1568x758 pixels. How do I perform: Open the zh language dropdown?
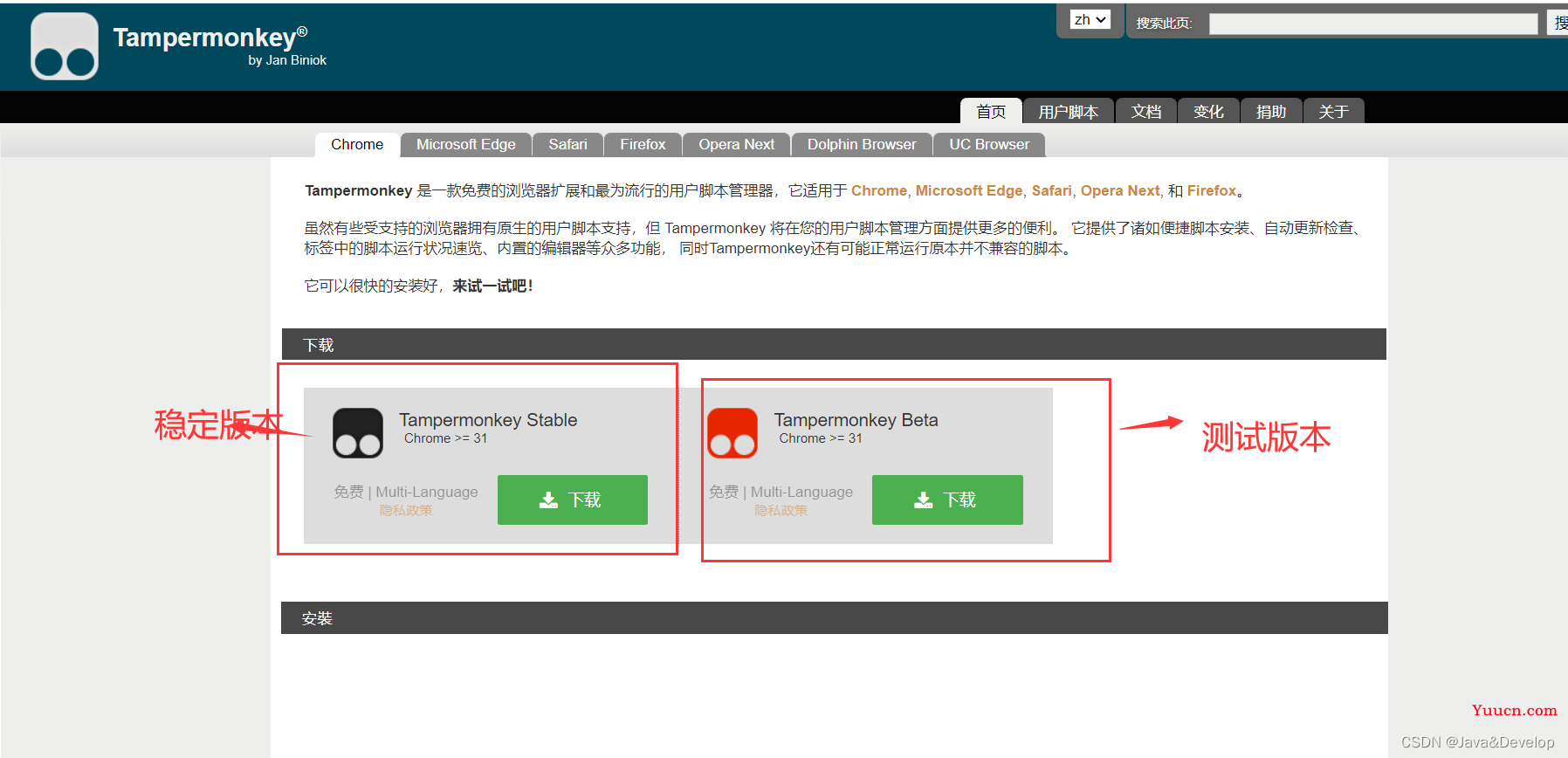click(x=1090, y=19)
